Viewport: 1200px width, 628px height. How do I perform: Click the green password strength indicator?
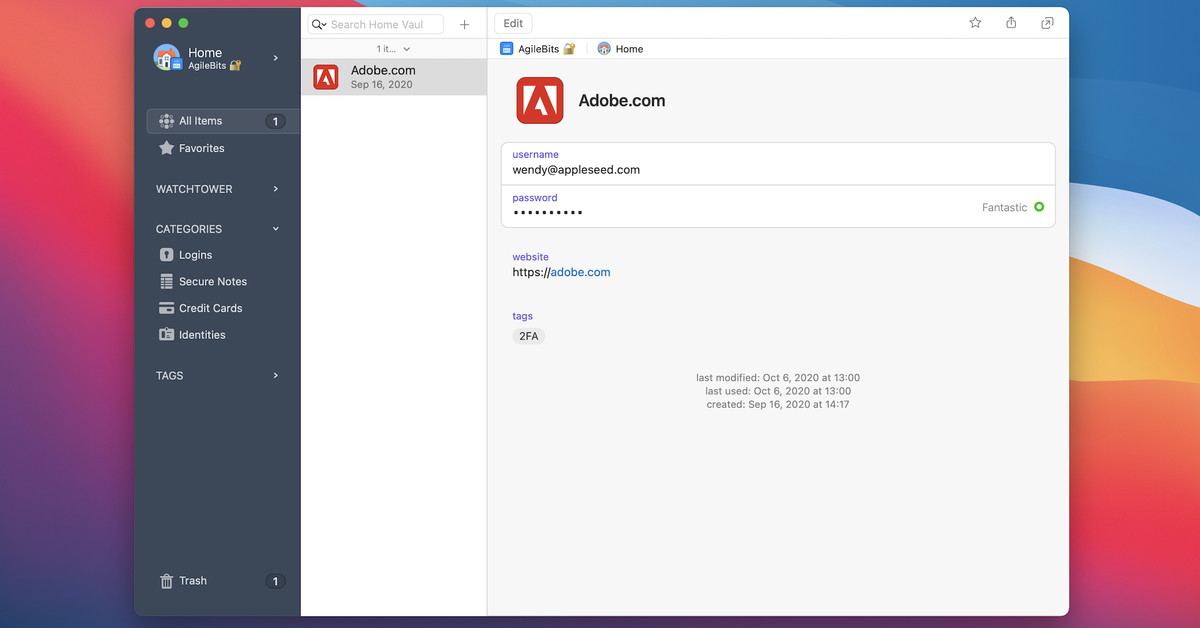point(1038,207)
